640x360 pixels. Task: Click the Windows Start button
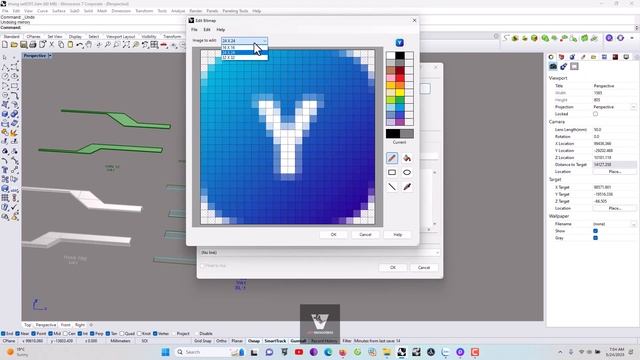click(165, 352)
